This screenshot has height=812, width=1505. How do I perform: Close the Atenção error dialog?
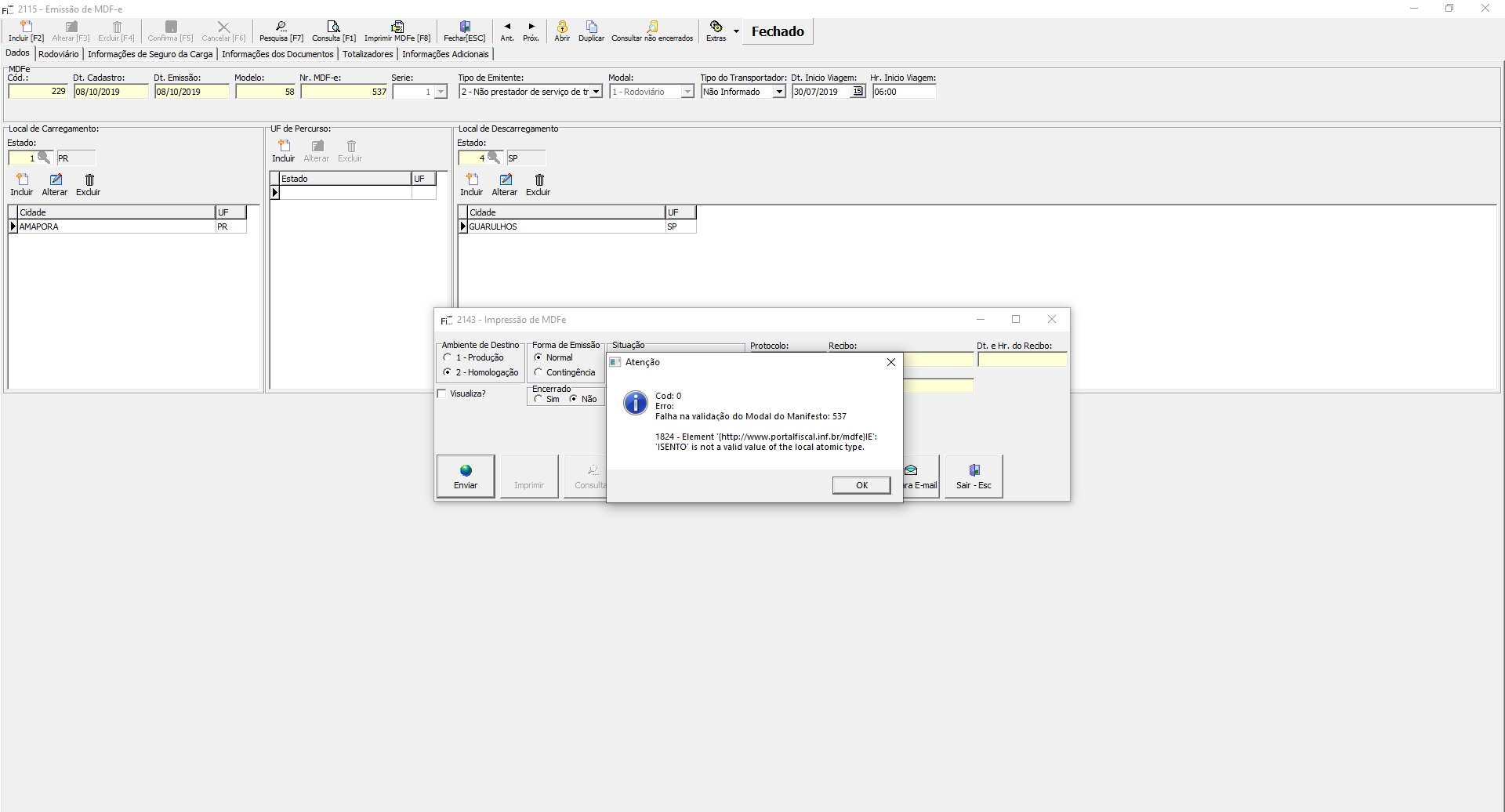point(890,362)
